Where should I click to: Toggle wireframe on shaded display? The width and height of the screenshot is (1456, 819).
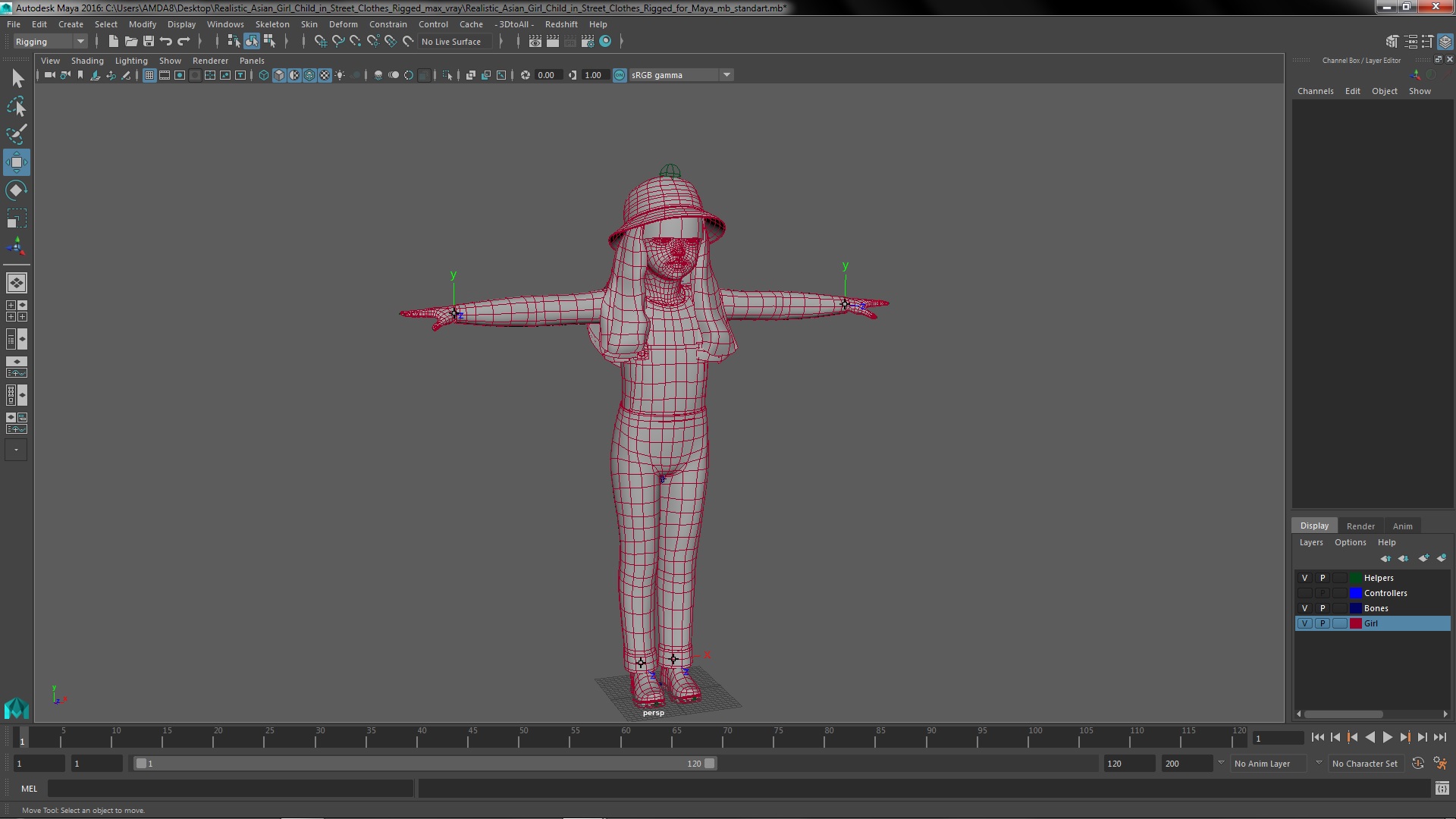pyautogui.click(x=309, y=75)
